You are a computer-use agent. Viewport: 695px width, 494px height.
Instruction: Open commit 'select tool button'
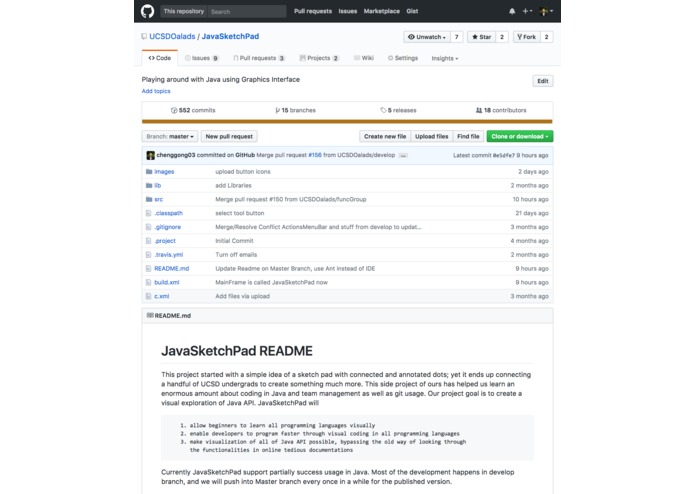click(x=239, y=213)
